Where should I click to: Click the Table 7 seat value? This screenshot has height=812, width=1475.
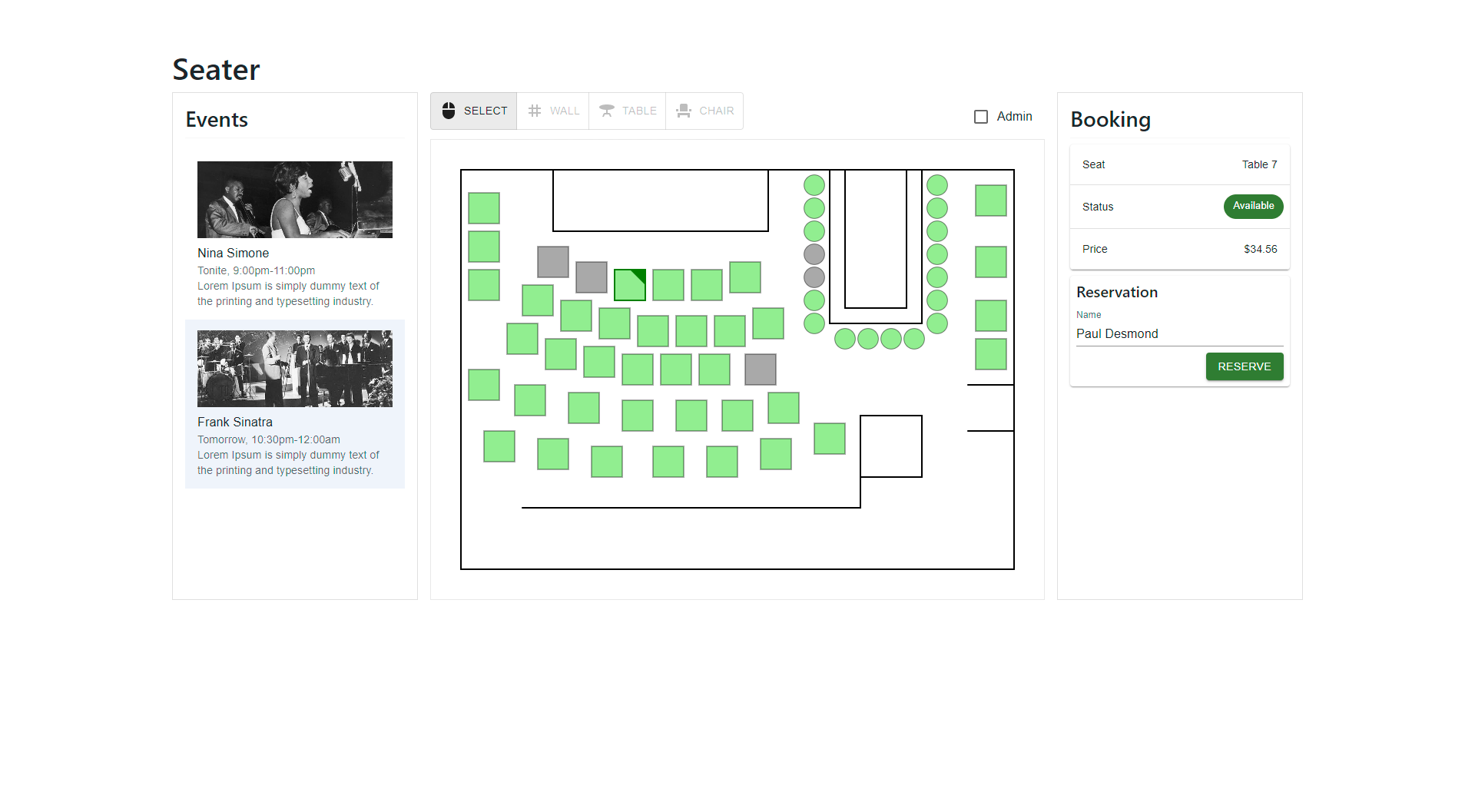(x=1259, y=164)
